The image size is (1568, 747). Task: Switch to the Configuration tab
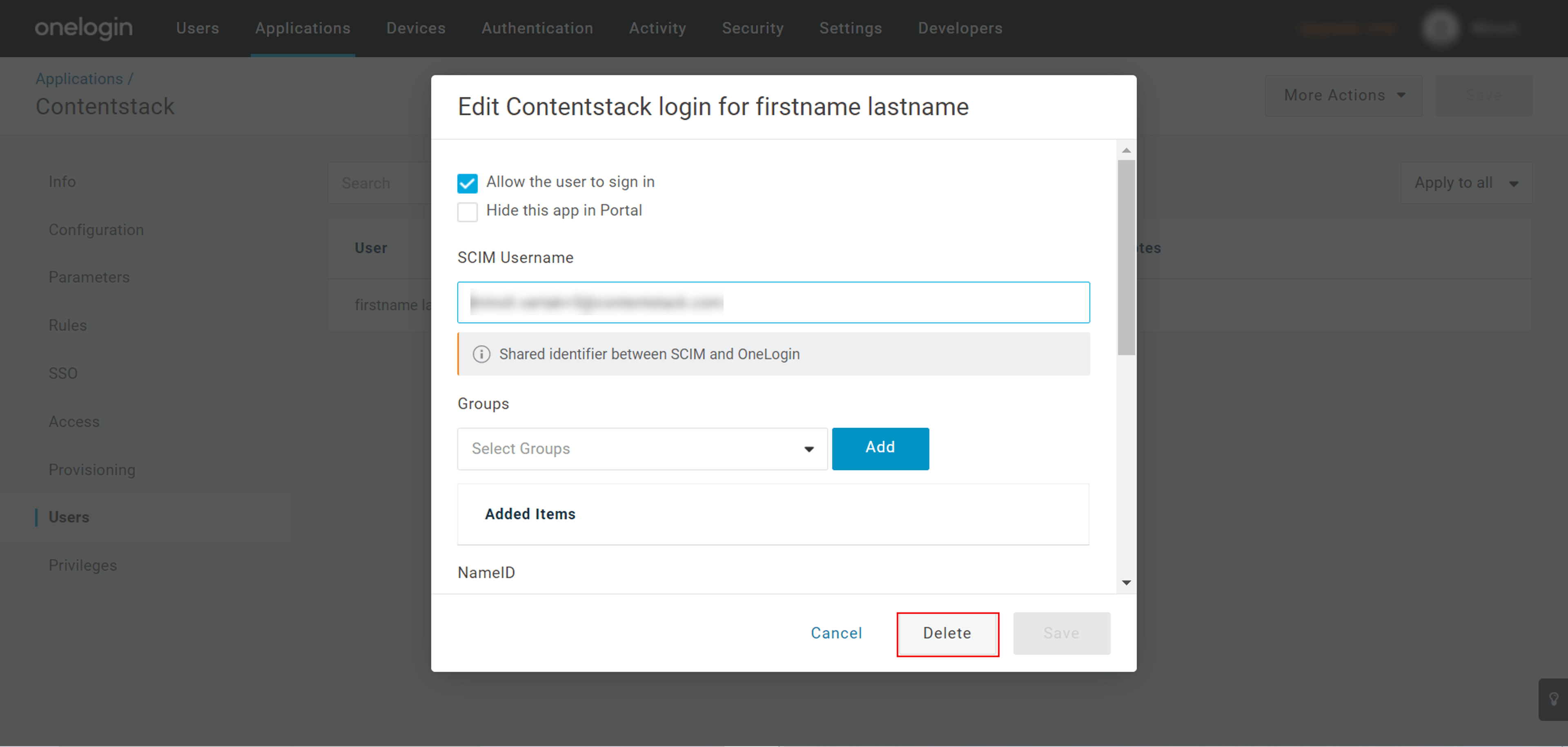(x=96, y=229)
